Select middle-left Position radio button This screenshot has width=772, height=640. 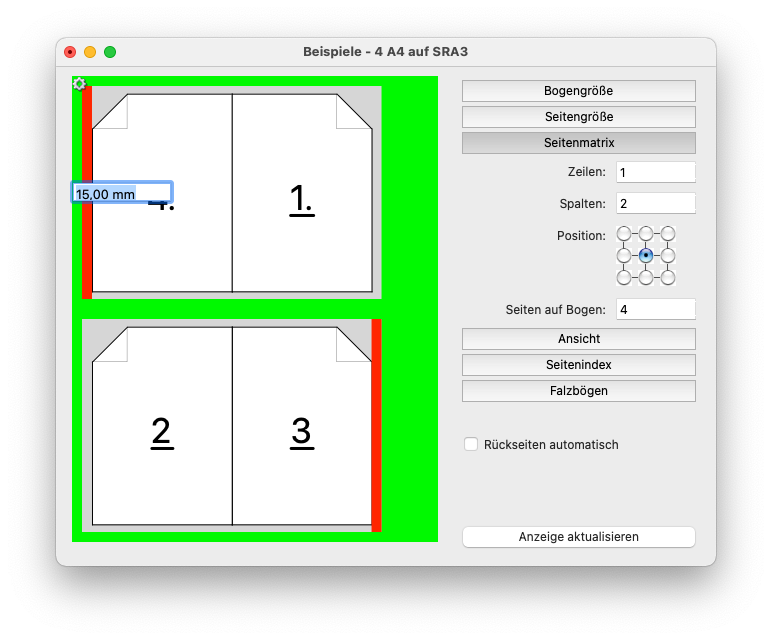(624, 256)
